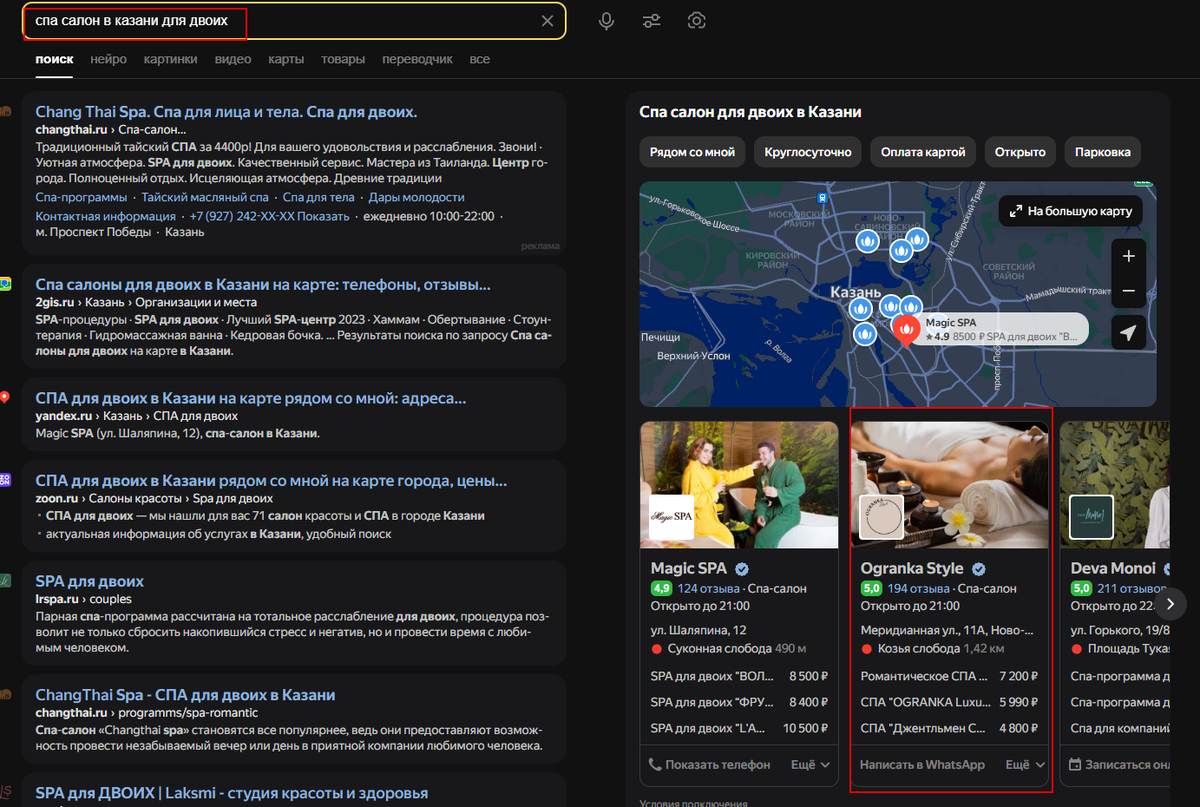Show next spa cards with the arrow
Viewport: 1200px width, 807px height.
coord(1171,603)
